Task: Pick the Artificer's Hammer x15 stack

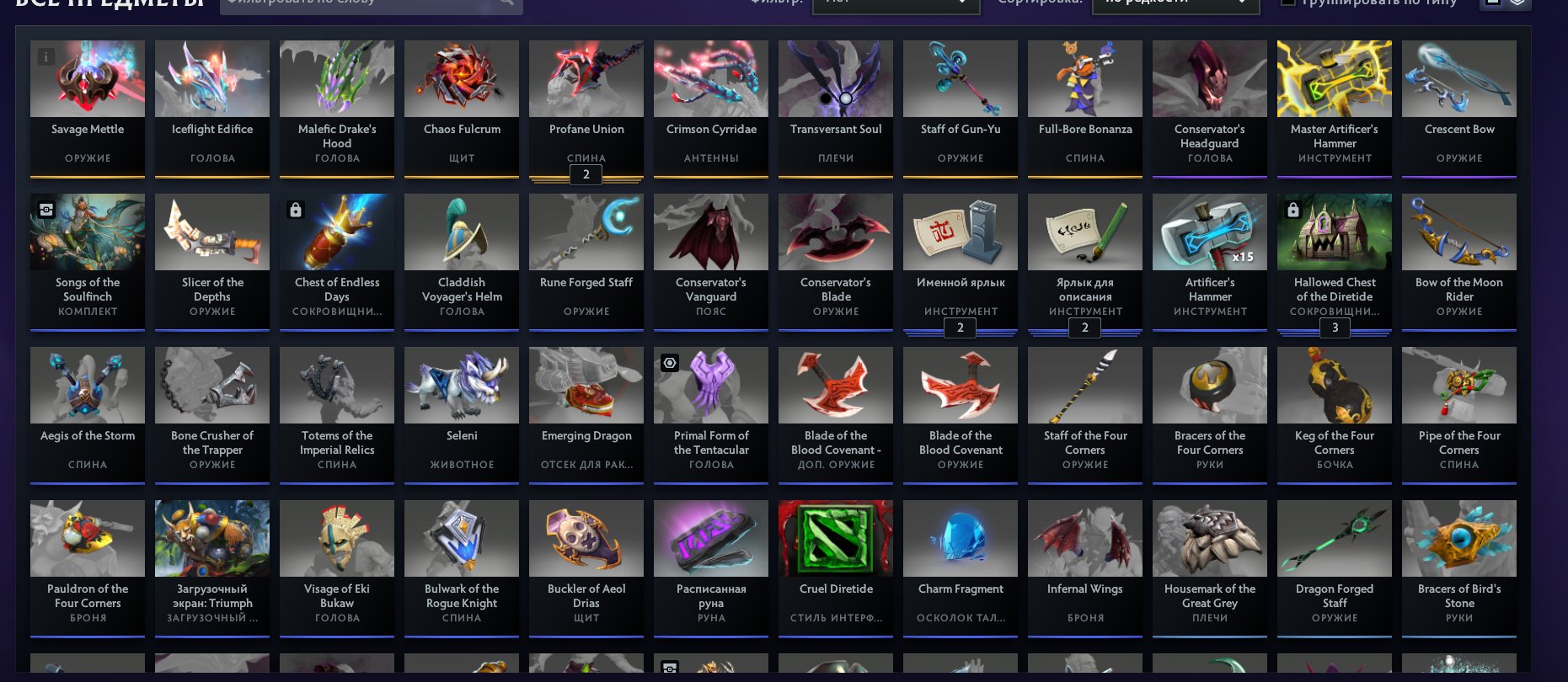Action: (x=1210, y=262)
